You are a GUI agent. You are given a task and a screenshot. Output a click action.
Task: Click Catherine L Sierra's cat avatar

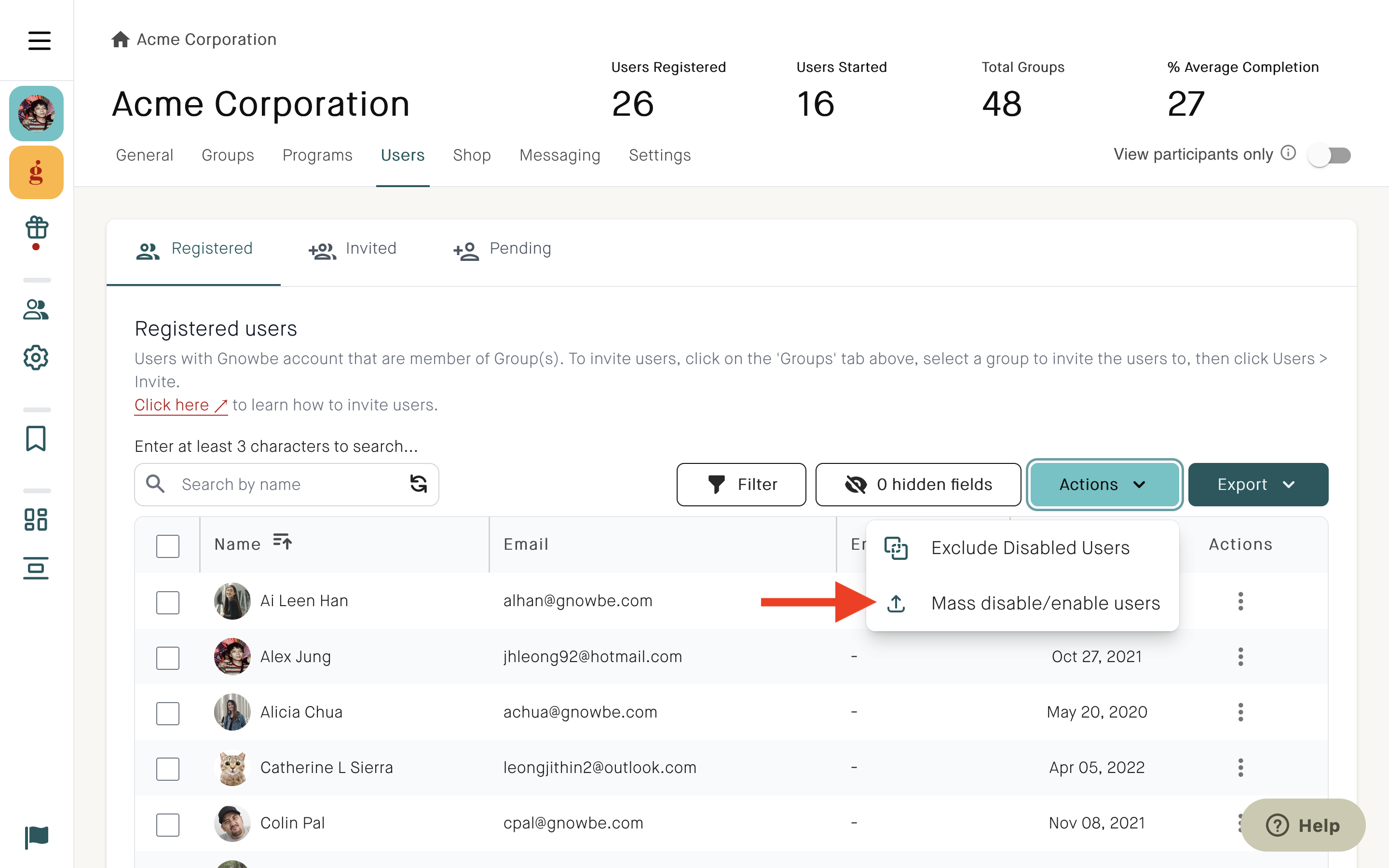point(232,768)
